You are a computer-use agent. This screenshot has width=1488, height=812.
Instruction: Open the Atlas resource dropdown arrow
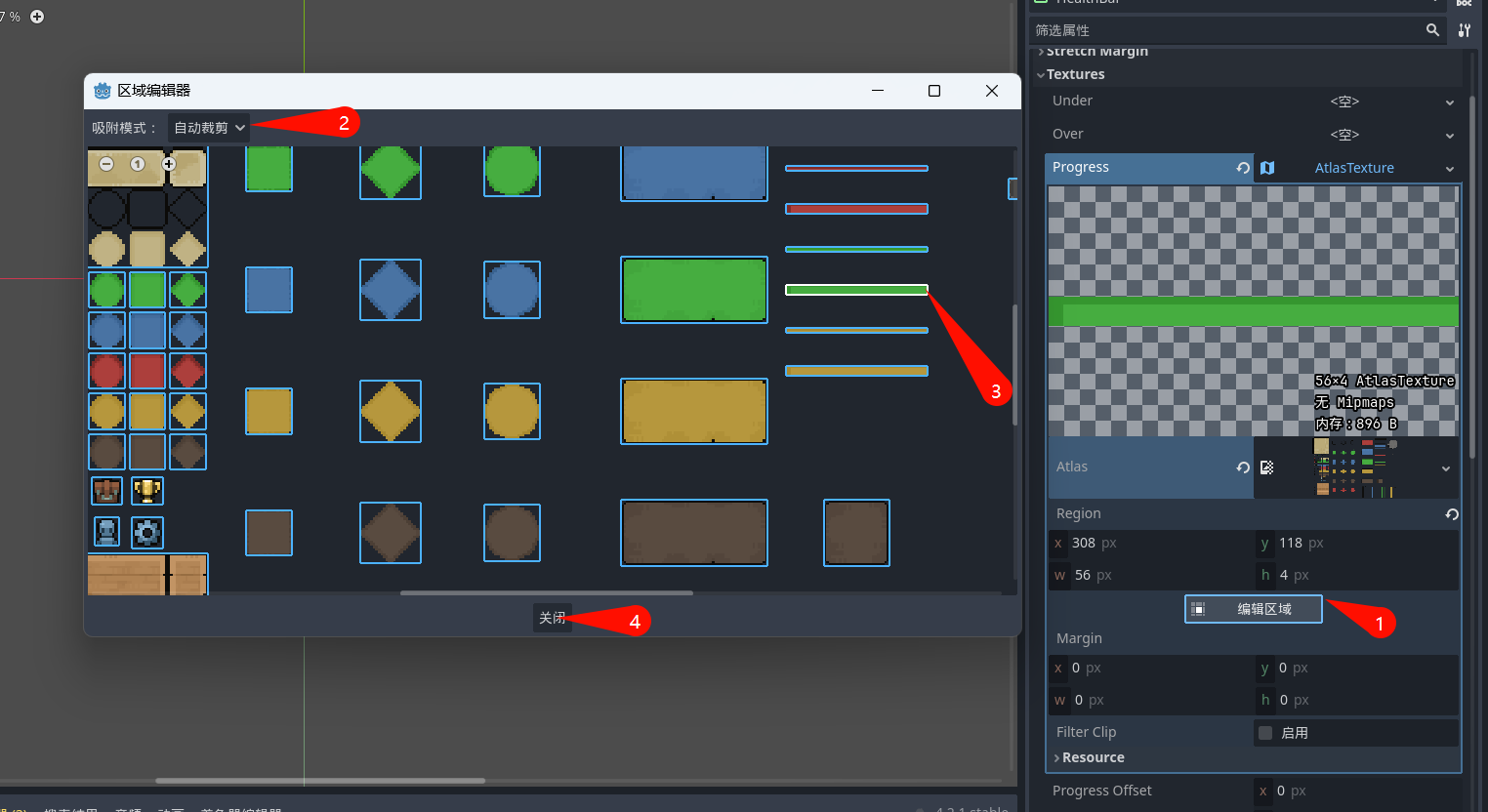pyautogui.click(x=1446, y=468)
